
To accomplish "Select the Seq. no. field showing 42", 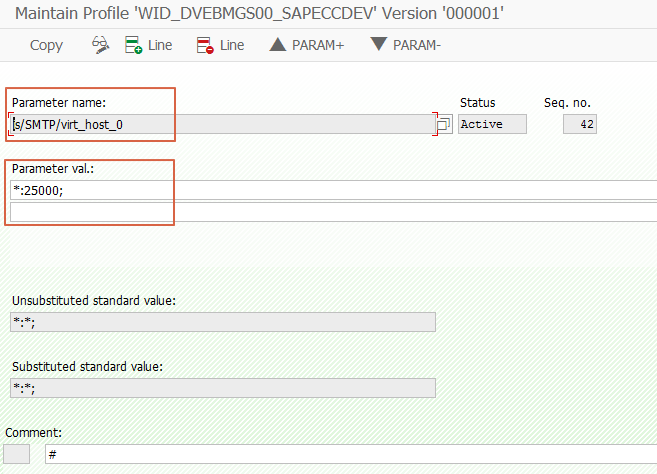I will point(580,124).
